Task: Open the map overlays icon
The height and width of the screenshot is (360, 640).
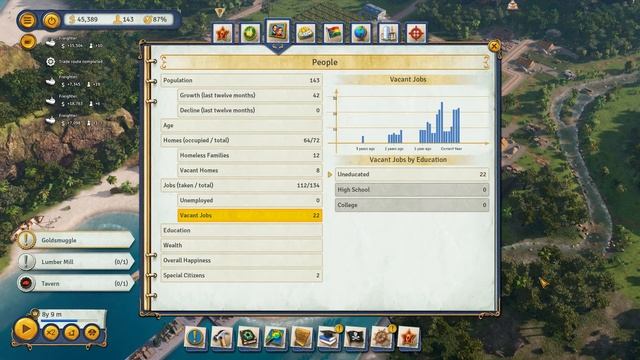Action: point(275,338)
